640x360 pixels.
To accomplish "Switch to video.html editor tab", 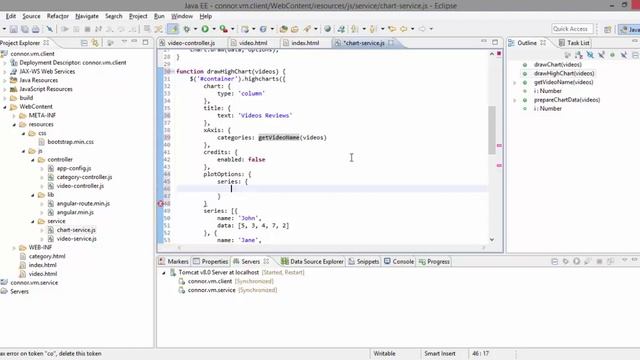I will click(253, 43).
